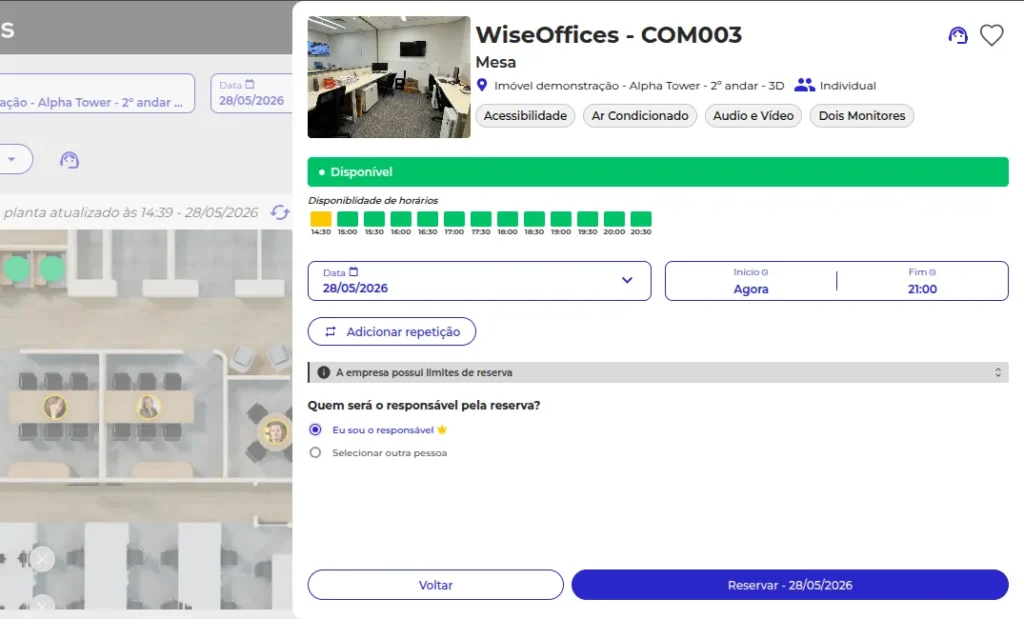Screen dimensions: 1024x619
Task: Click the Imóvel demonstração - Alpha Tower location text
Action: tap(639, 86)
